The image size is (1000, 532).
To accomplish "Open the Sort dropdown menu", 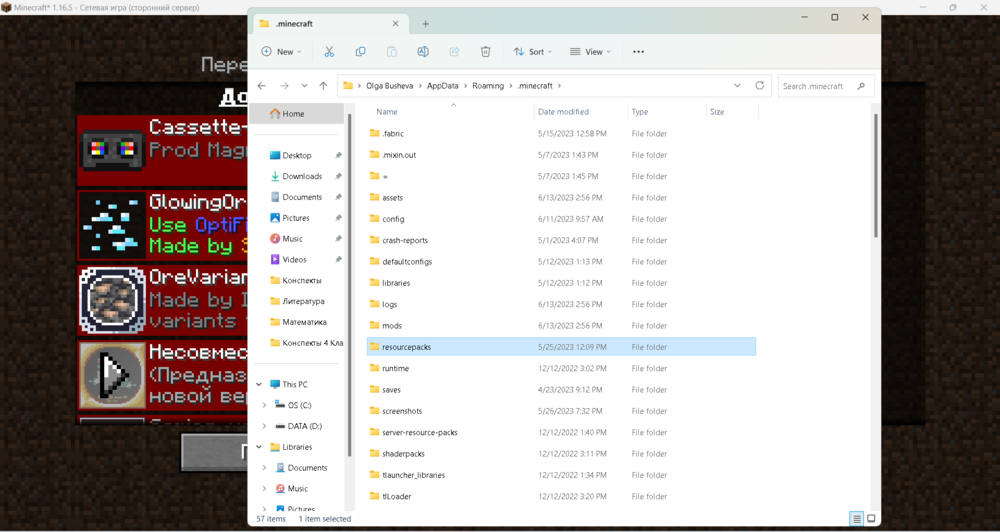I will click(x=533, y=52).
